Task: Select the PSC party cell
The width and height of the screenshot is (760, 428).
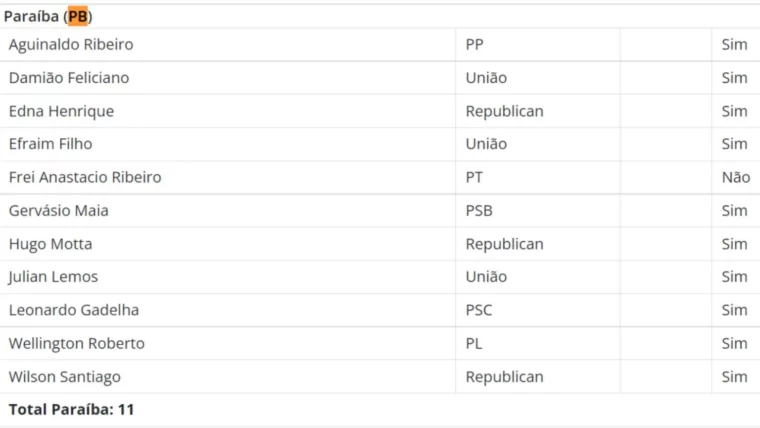Action: [x=479, y=310]
